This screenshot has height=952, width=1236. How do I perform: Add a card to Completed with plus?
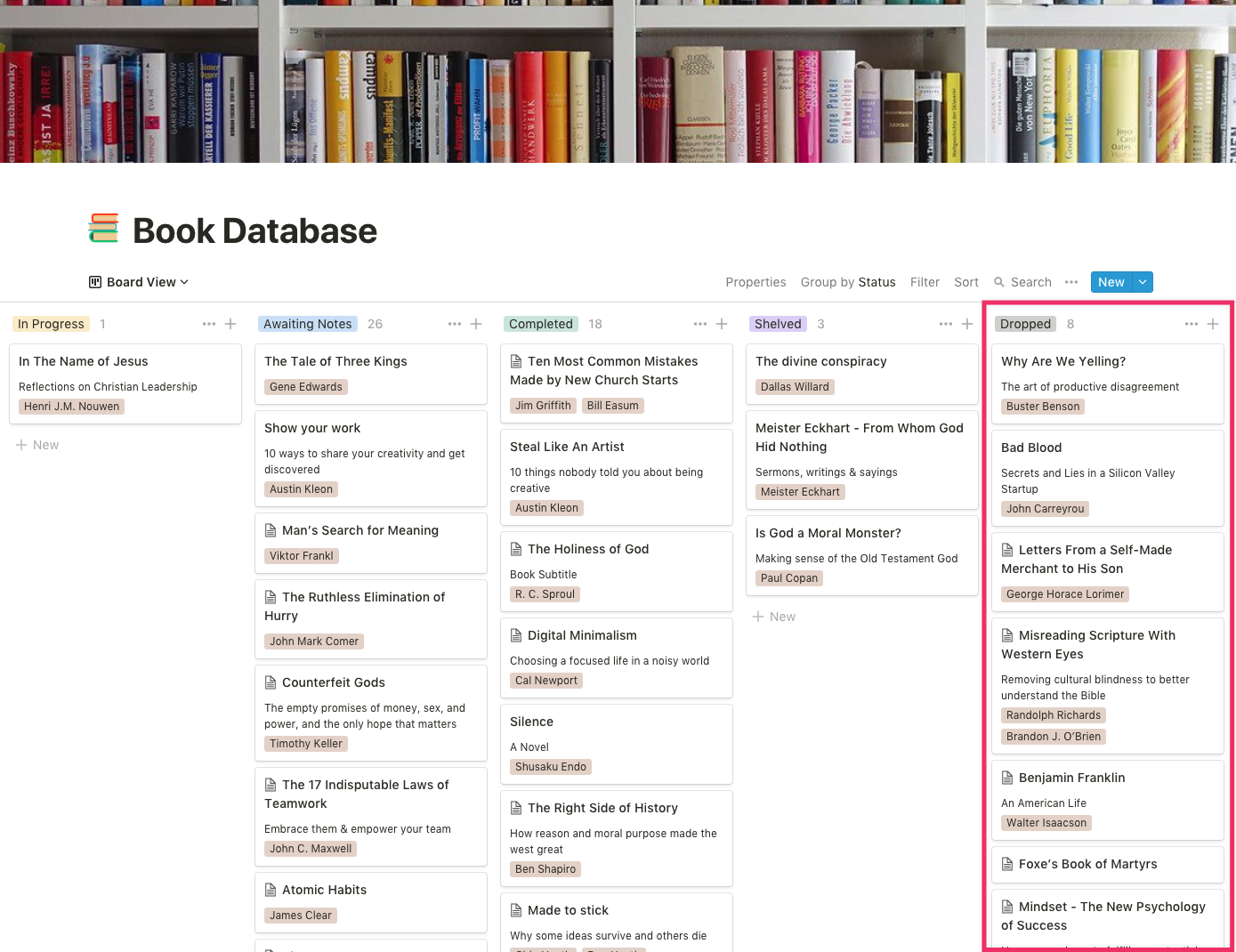click(x=722, y=324)
